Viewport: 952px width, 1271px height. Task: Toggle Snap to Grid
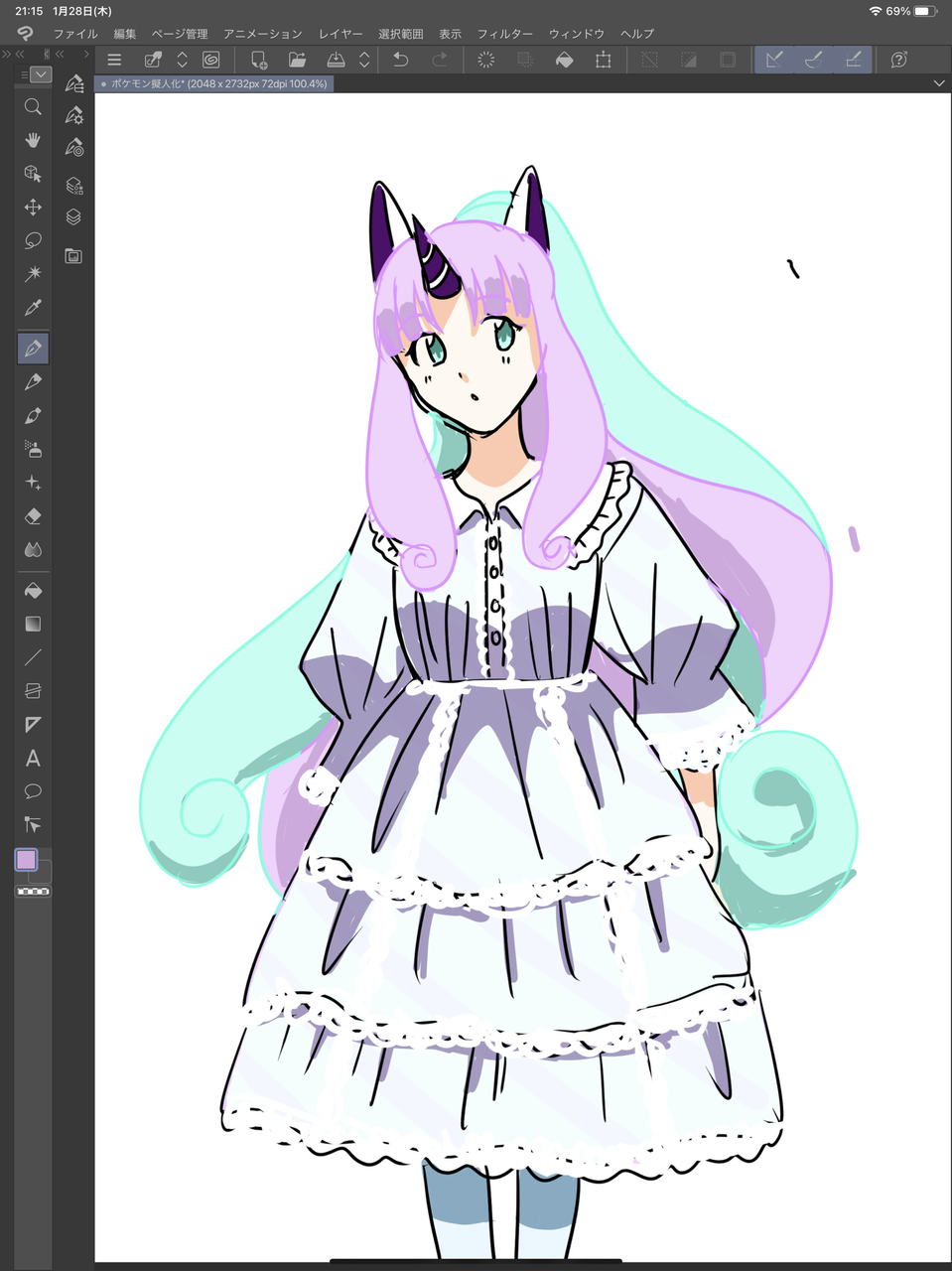[x=853, y=60]
